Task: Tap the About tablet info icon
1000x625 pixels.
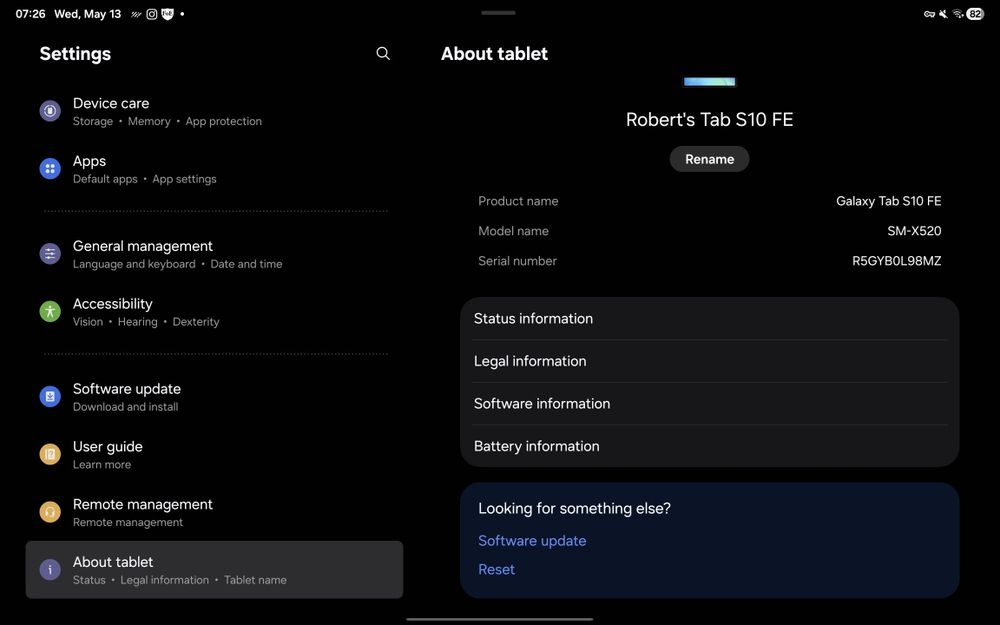Action: point(50,570)
